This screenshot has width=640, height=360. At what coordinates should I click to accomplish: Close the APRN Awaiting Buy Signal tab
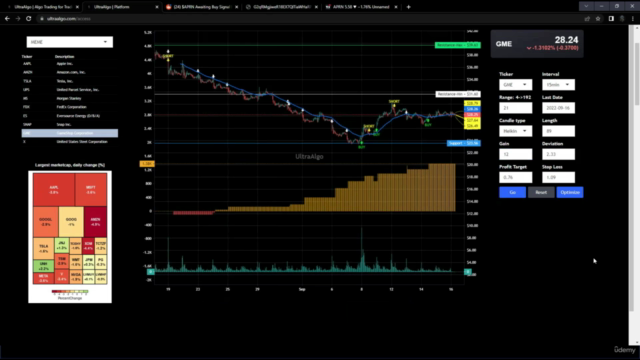coord(236,7)
